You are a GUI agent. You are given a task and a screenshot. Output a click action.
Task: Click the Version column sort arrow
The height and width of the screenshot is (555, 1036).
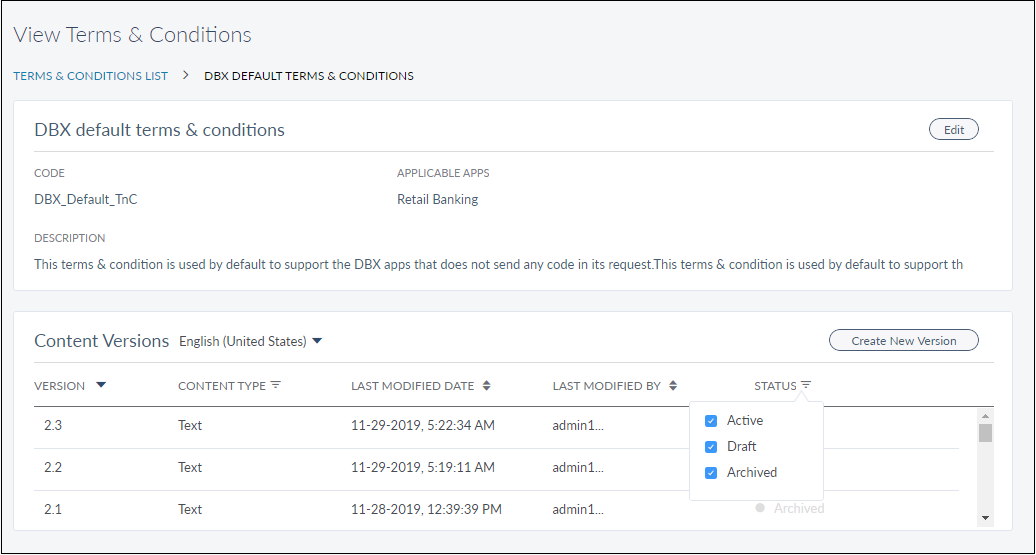(x=101, y=386)
